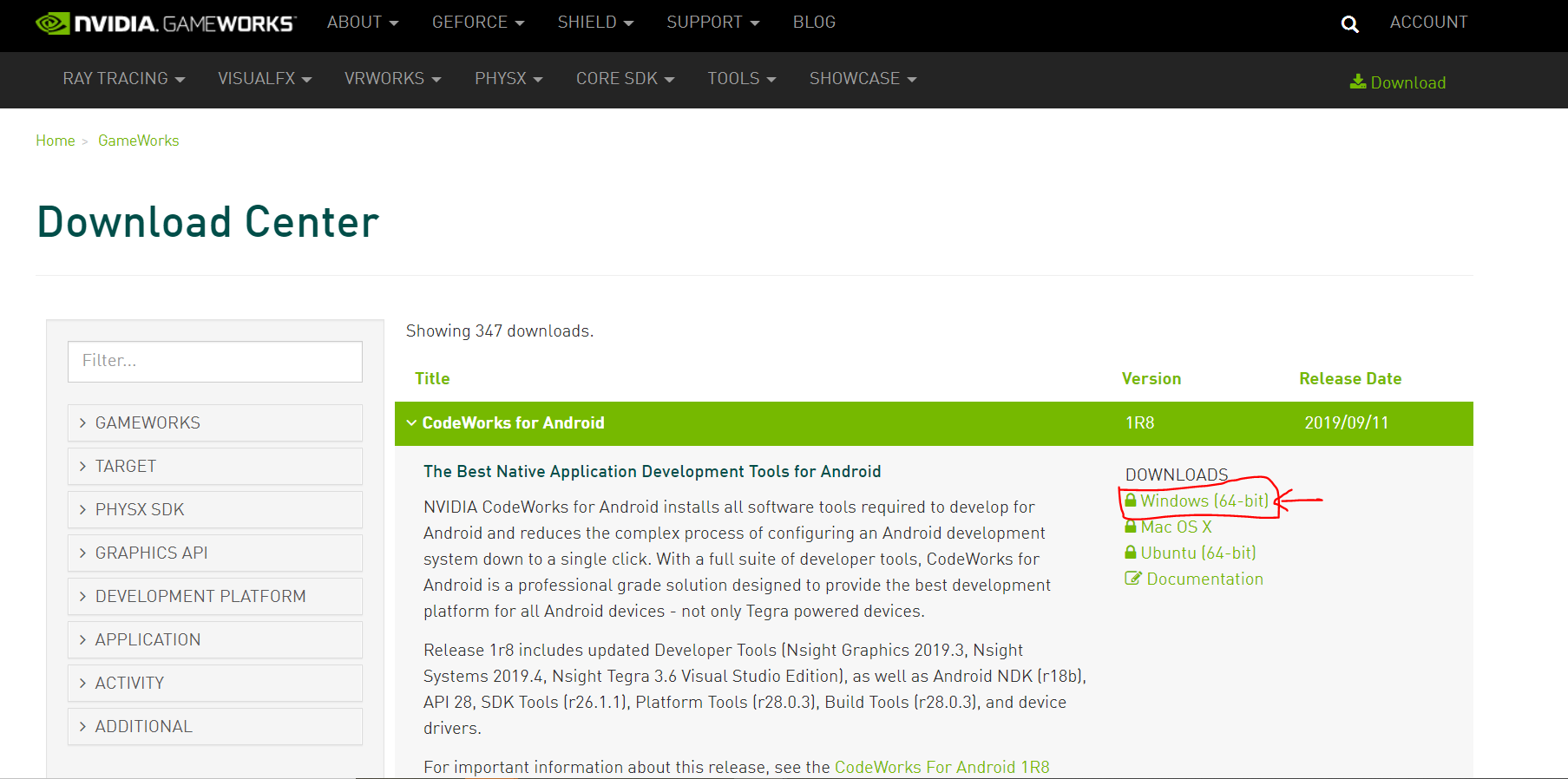Image resolution: width=1568 pixels, height=779 pixels.
Task: Open the GEFORCE dropdown menu
Action: tap(478, 23)
